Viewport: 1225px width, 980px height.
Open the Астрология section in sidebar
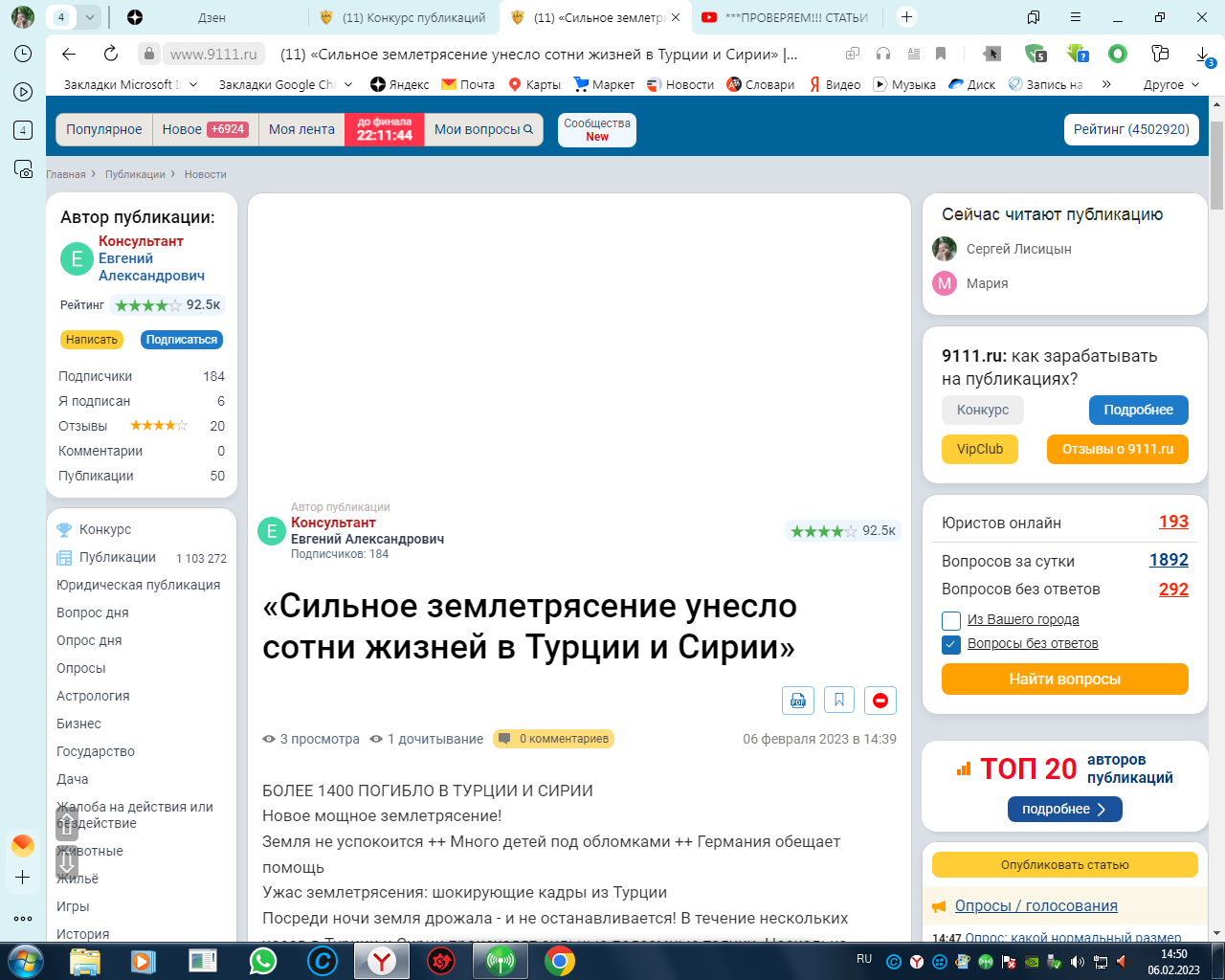[x=94, y=696]
